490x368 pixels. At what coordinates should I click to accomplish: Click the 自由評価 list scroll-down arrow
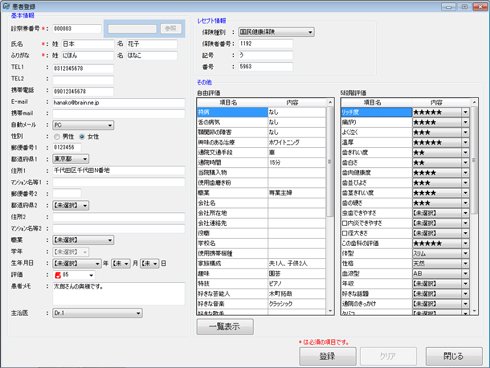click(x=330, y=311)
